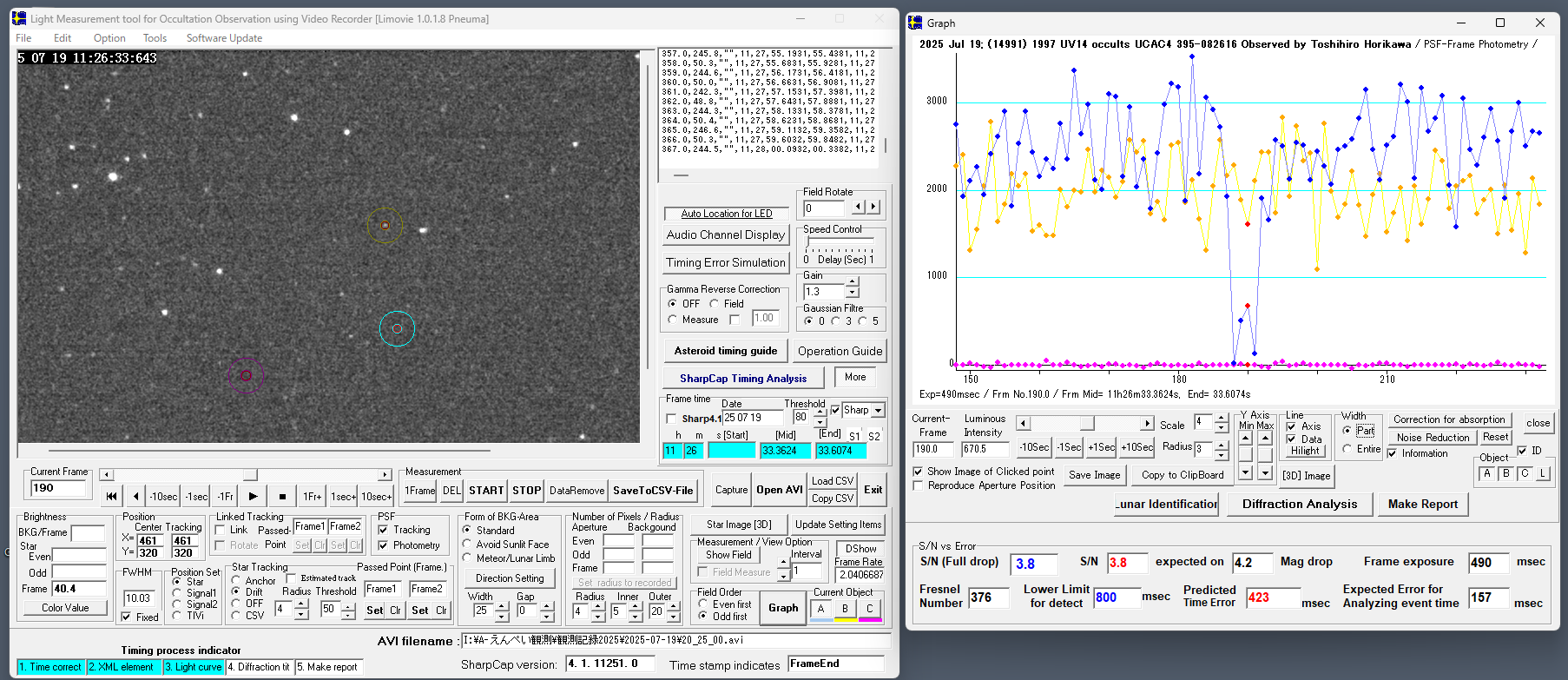
Task: Jump to first frame of the video
Action: (111, 497)
